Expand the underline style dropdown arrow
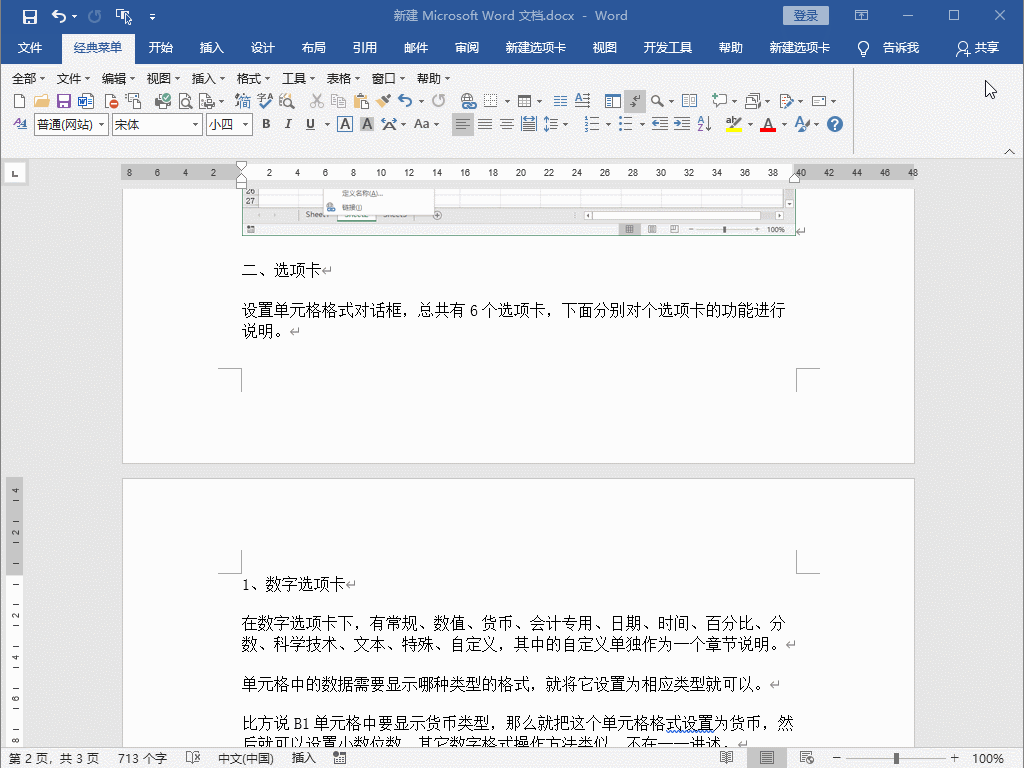Image resolution: width=1024 pixels, height=768 pixels. point(327,124)
